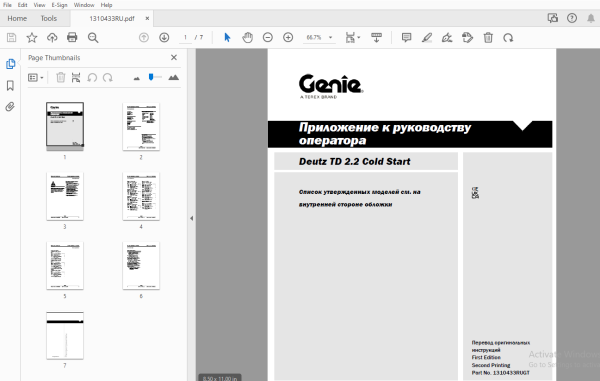Open Help question mark icon

(572, 18)
